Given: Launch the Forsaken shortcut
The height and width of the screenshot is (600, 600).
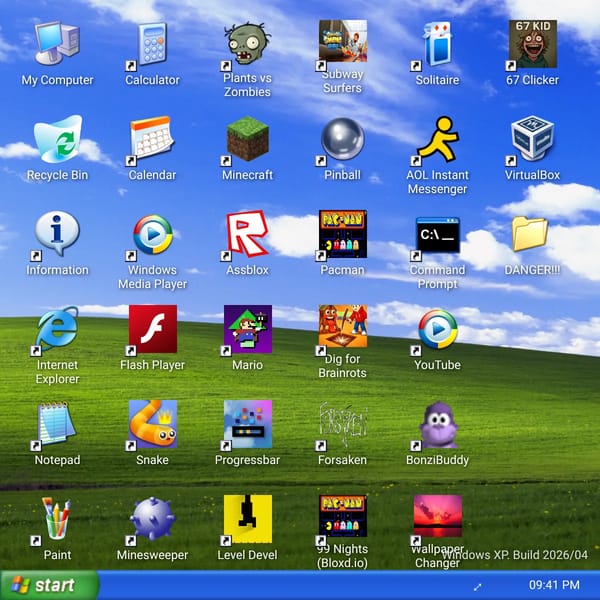Looking at the screenshot, I should click(x=343, y=424).
